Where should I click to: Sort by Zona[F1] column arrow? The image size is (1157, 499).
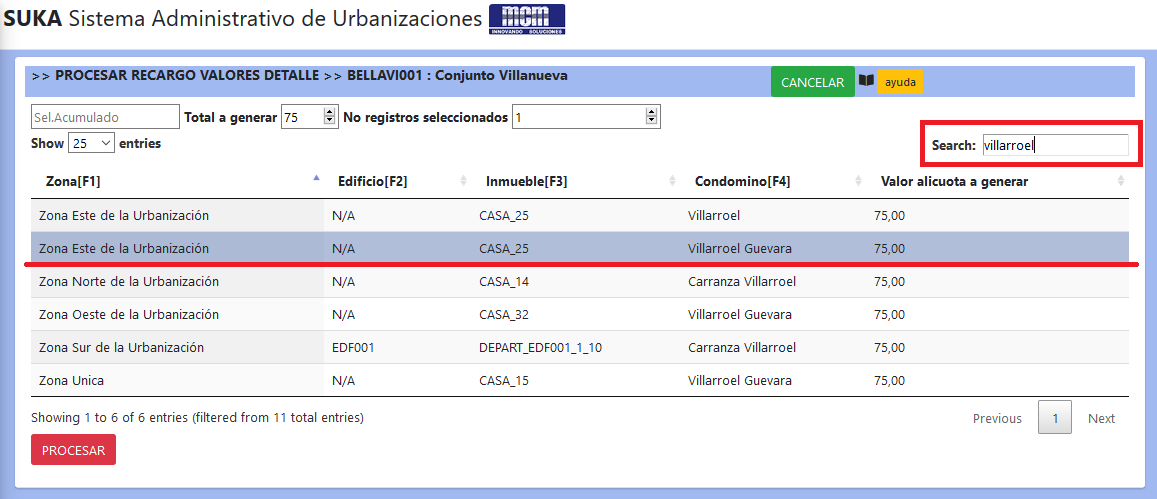(317, 178)
